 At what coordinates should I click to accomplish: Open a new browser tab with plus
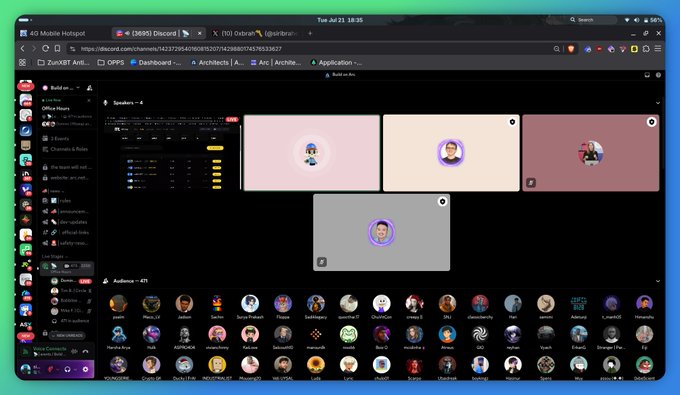tap(310, 33)
